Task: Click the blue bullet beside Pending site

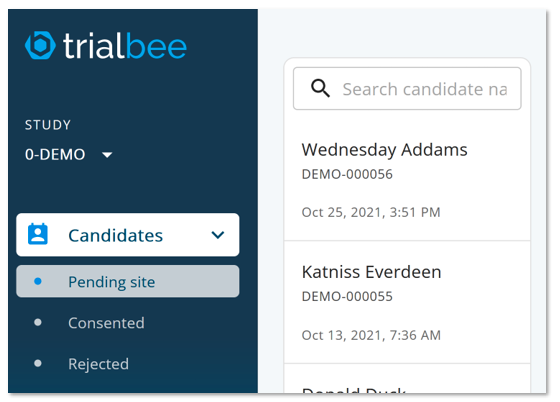Action: click(38, 281)
